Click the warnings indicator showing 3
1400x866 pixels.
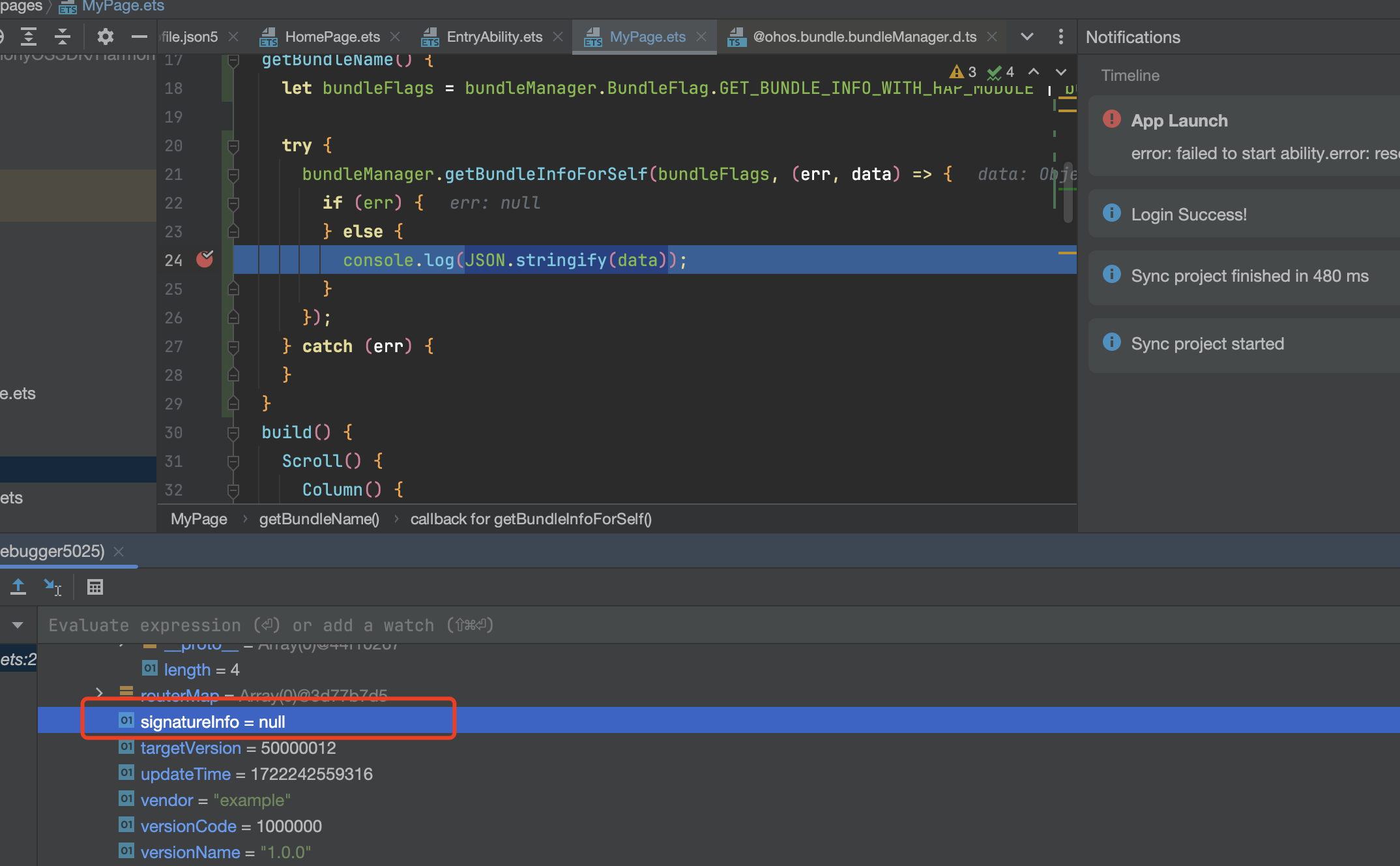(963, 72)
